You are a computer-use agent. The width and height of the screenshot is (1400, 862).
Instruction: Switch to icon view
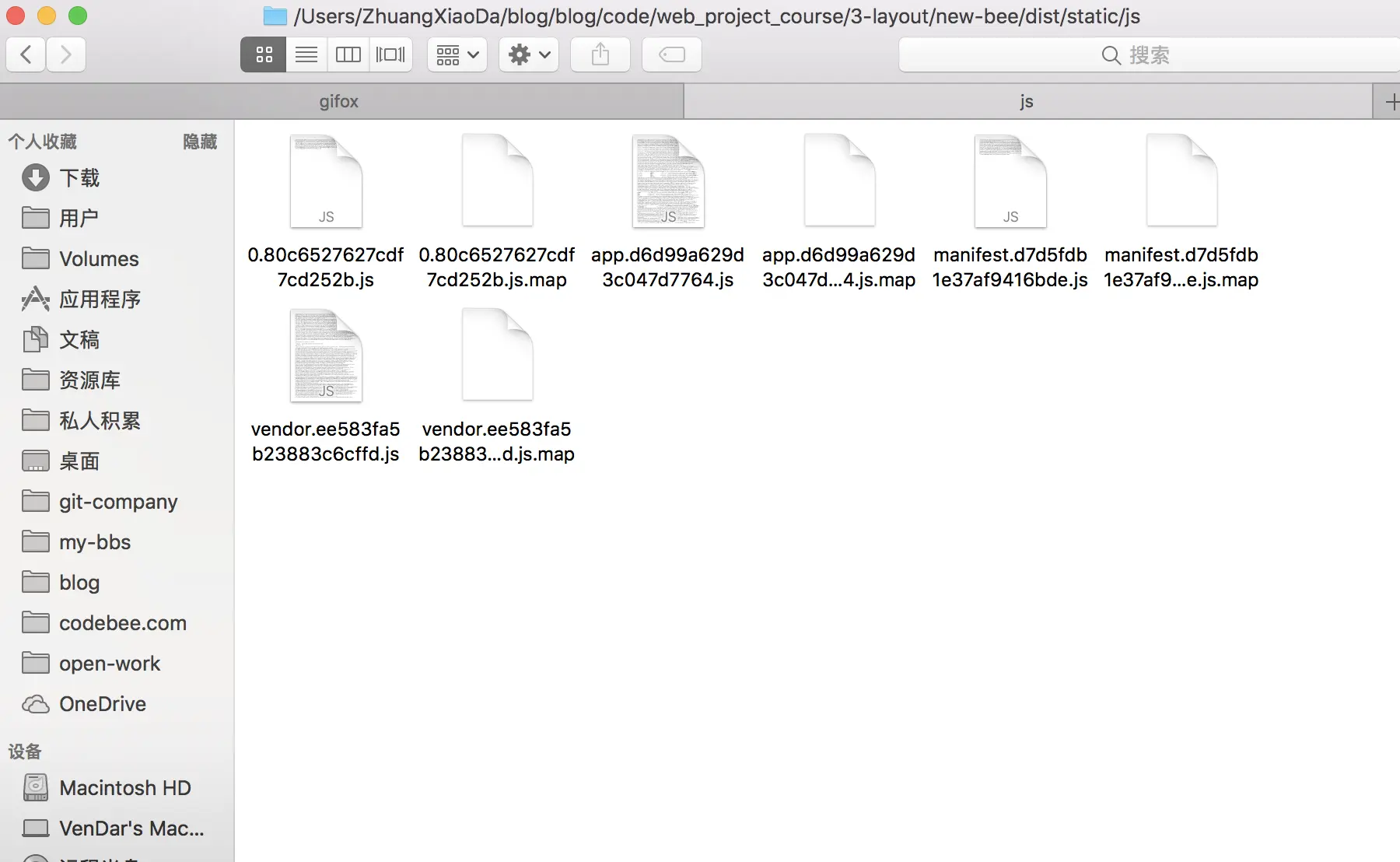(x=264, y=54)
